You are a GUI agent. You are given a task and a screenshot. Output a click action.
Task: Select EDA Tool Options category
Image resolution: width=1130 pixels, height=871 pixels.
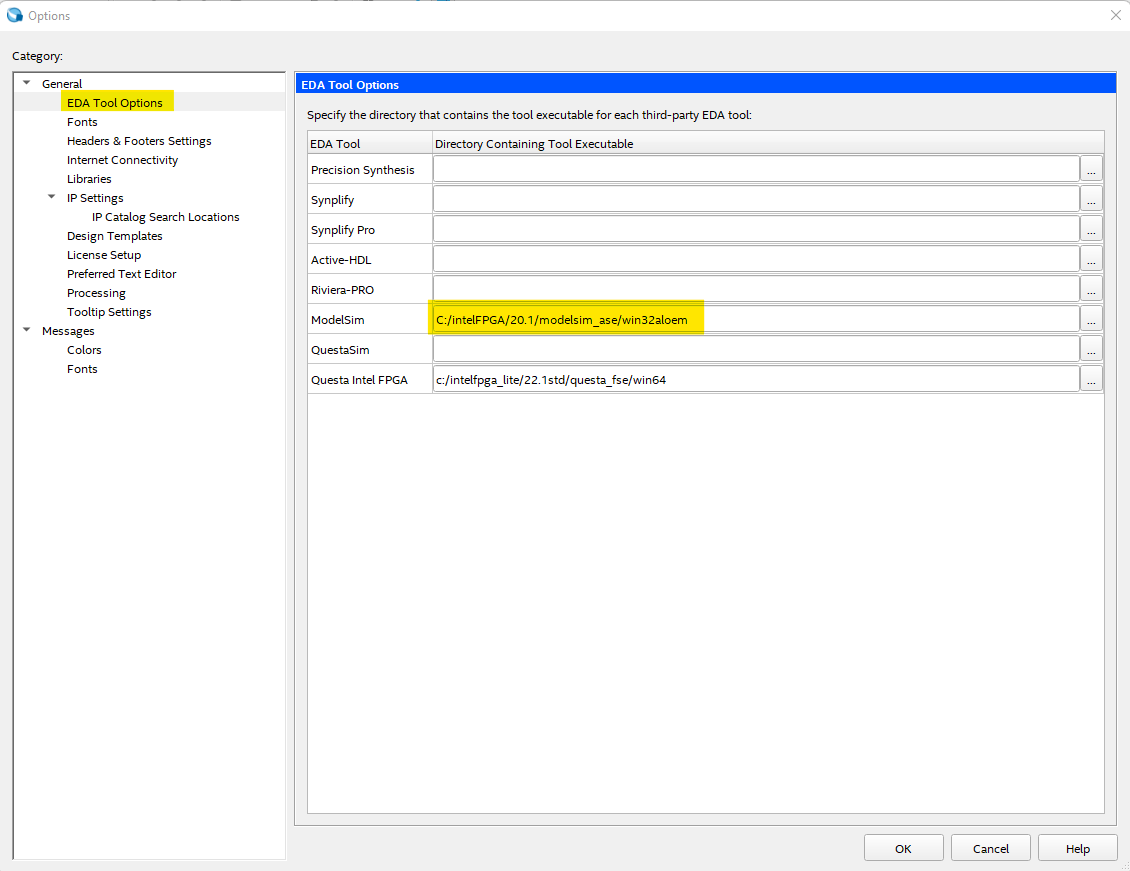pos(115,103)
